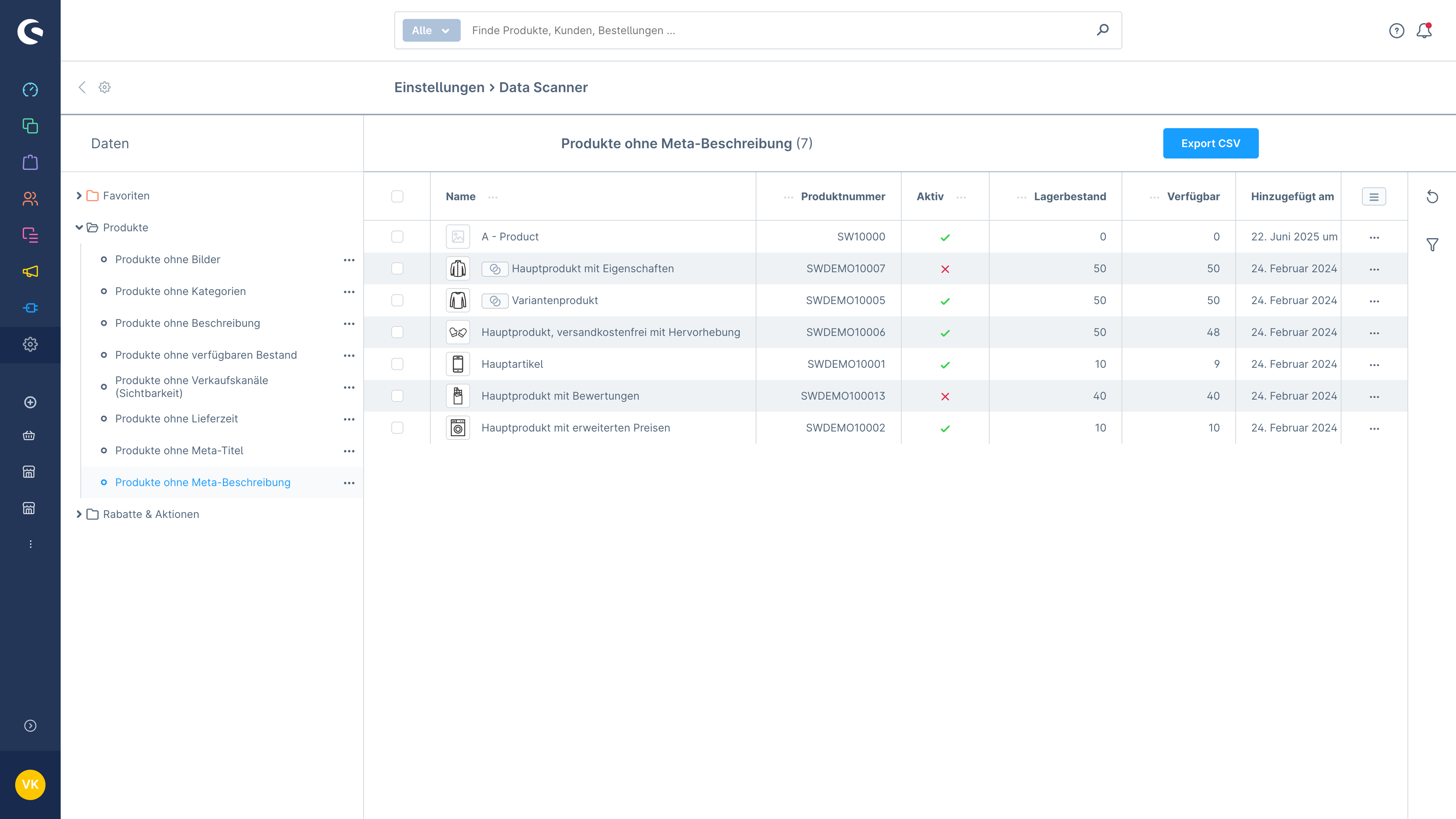Viewport: 1456px width, 819px height.
Task: Refresh the product list
Action: click(x=1432, y=197)
